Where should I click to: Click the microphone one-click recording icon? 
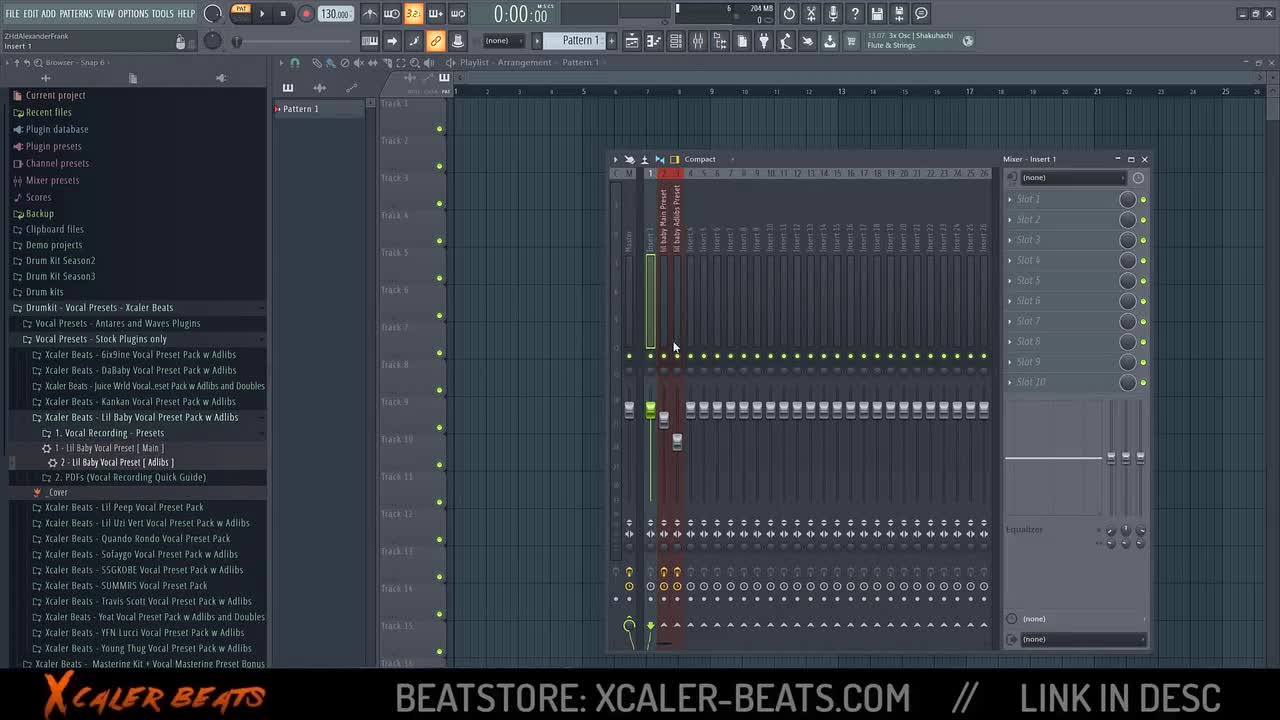(833, 14)
